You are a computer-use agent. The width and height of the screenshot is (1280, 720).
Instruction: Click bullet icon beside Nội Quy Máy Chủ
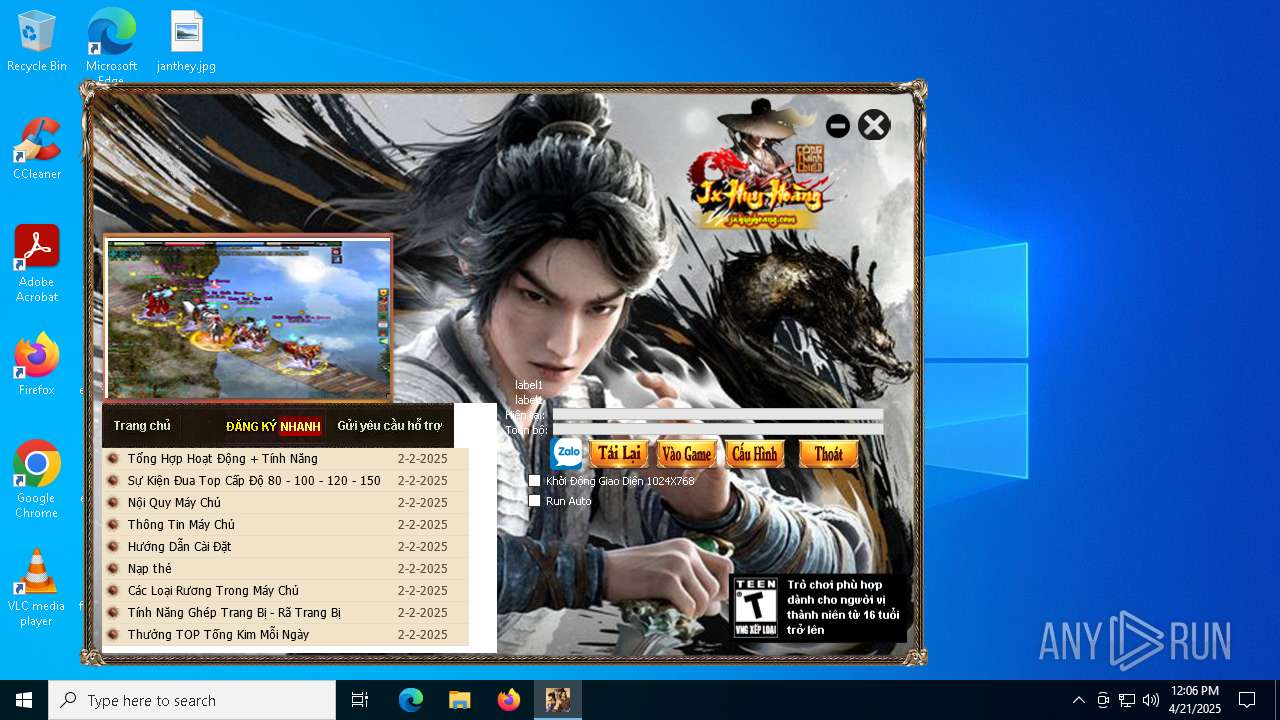113,503
